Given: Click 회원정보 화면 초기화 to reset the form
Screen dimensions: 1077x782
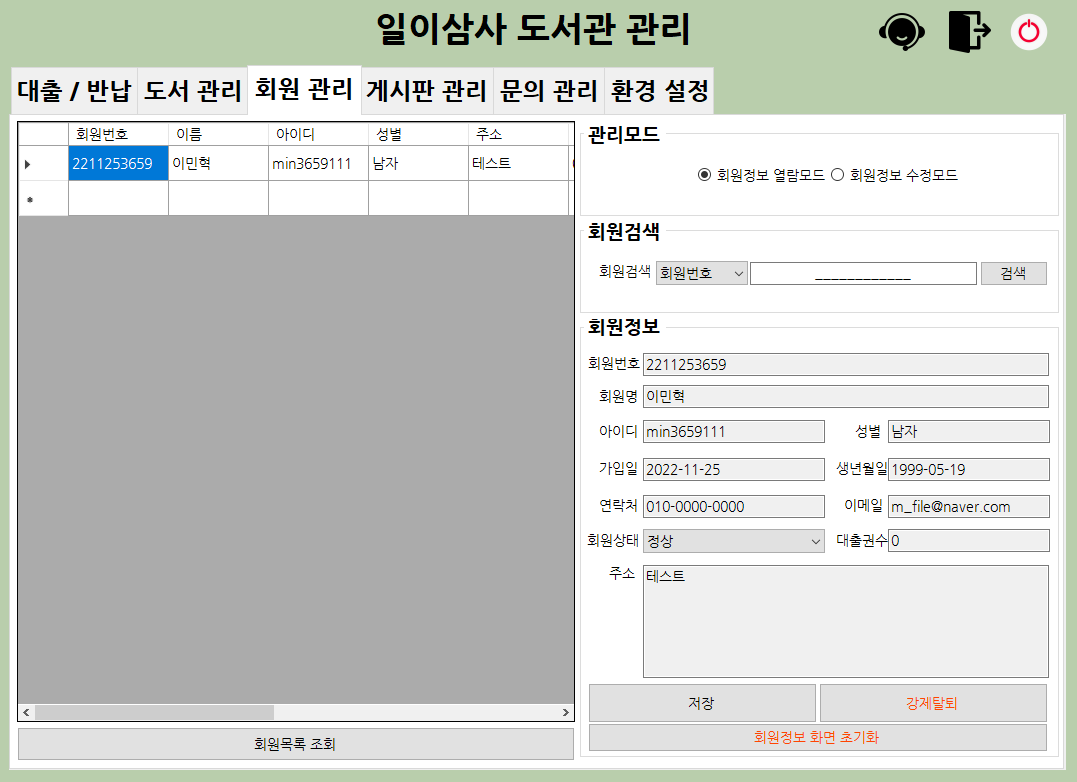Looking at the screenshot, I should coord(817,737).
